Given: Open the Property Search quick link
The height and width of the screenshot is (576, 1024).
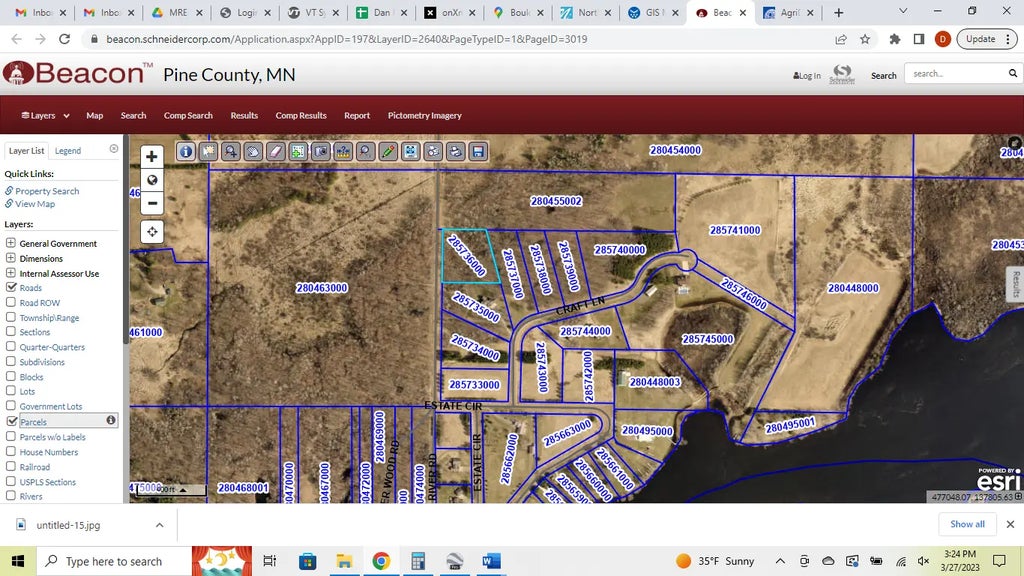Looking at the screenshot, I should click(47, 191).
